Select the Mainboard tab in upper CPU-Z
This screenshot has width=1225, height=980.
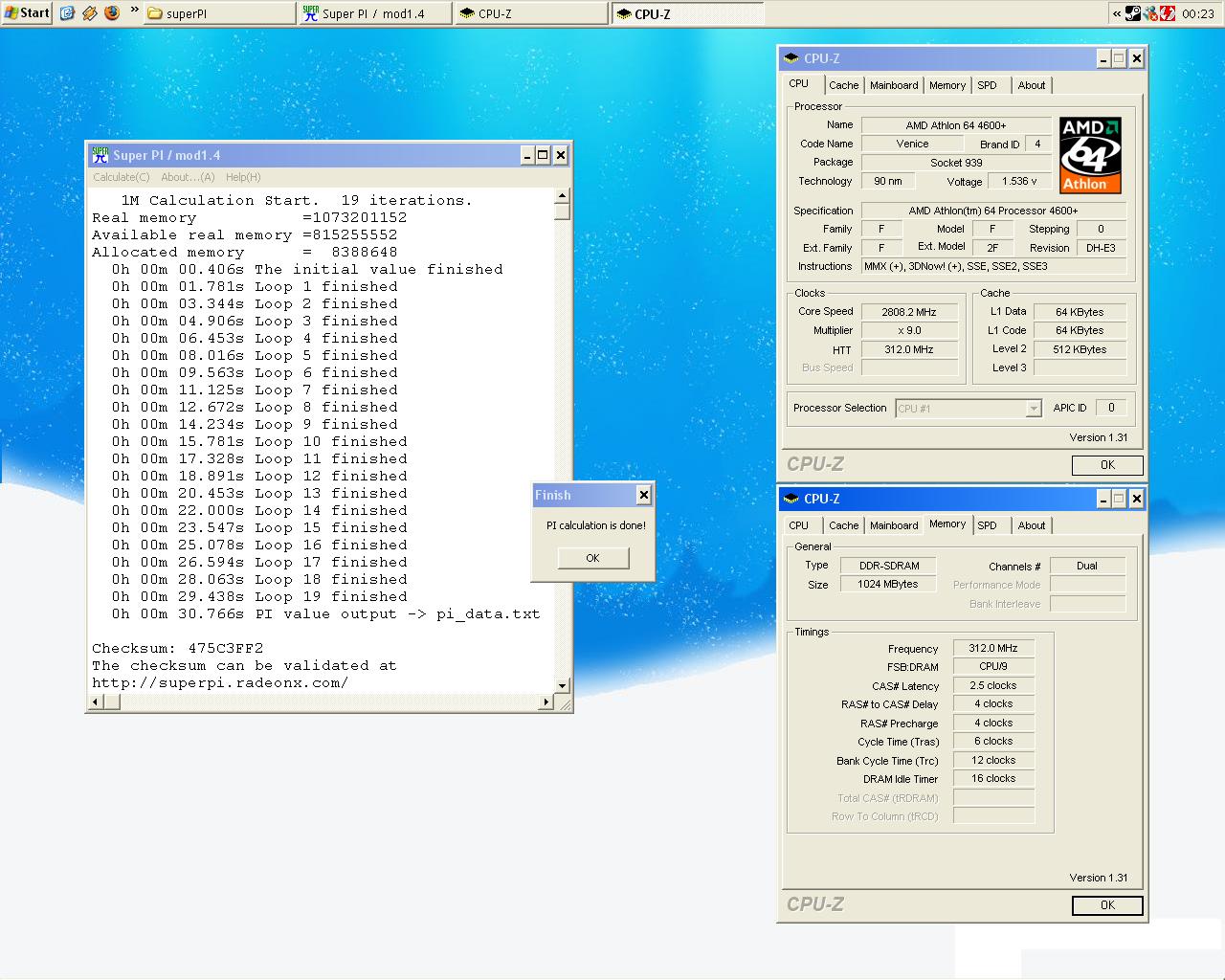[894, 85]
